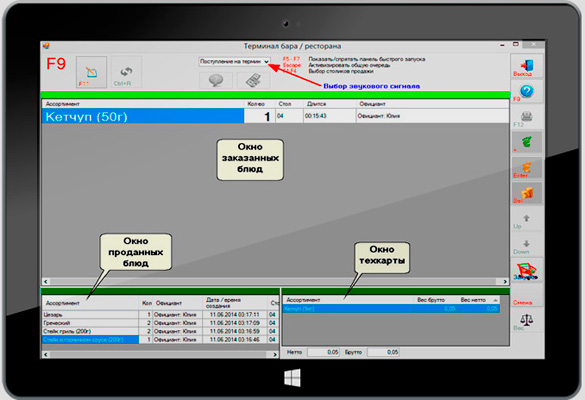Click the Нетто value field
The height and width of the screenshot is (400, 585).
click(x=323, y=352)
